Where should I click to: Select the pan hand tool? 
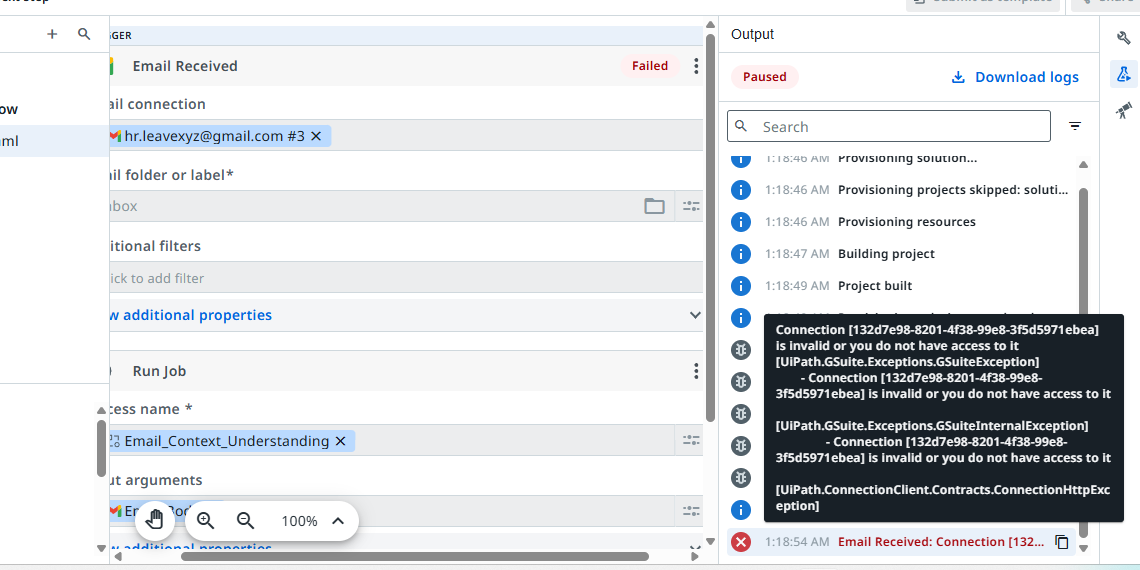pyautogui.click(x=155, y=521)
